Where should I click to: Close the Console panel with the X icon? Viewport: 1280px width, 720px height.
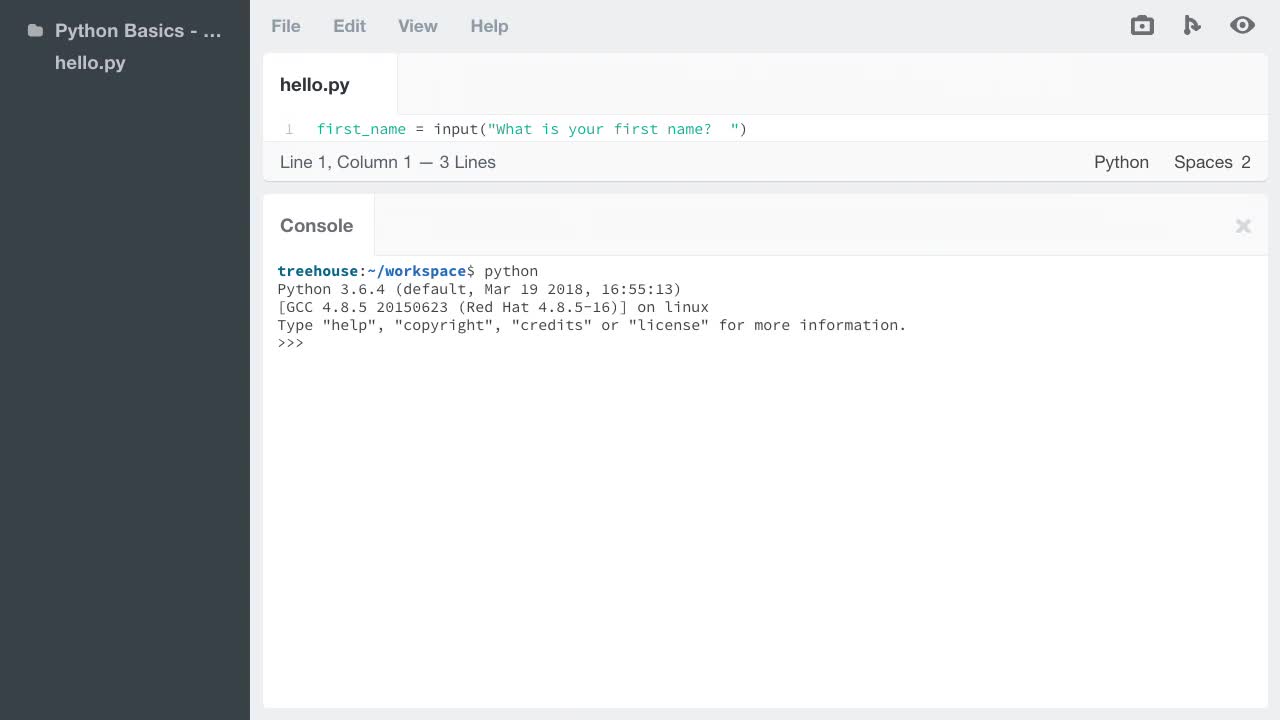coord(1243,226)
